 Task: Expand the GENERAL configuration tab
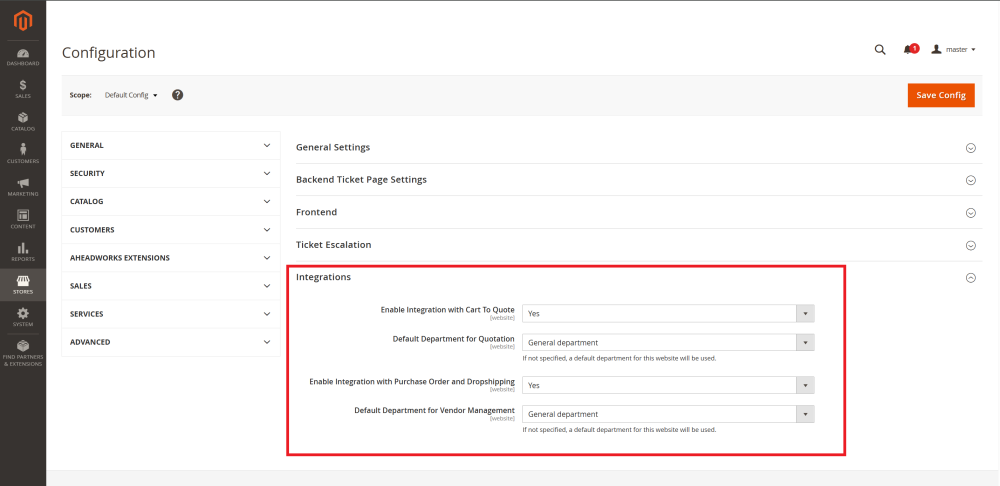point(170,145)
